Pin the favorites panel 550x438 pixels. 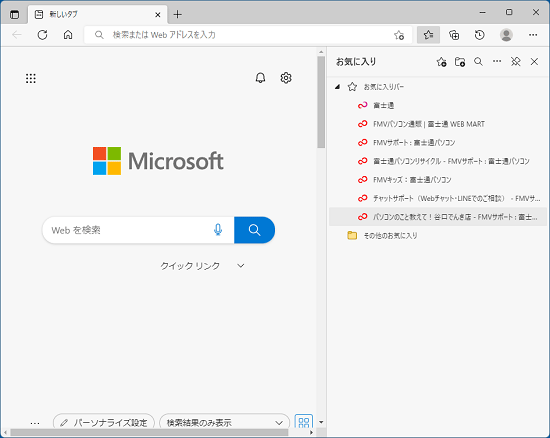(x=516, y=62)
